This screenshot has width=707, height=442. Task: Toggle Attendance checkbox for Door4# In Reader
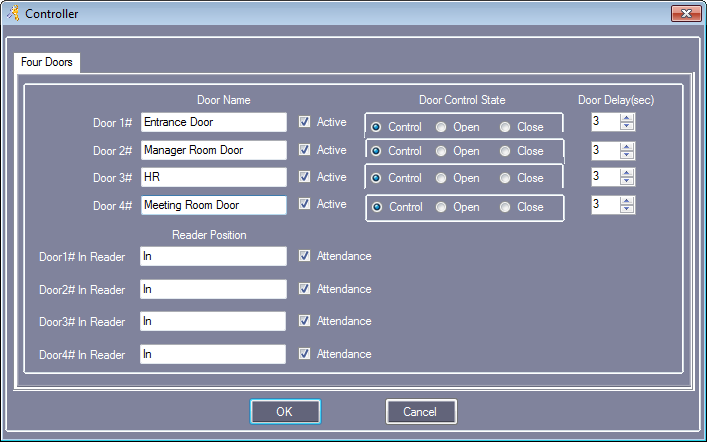coord(304,353)
